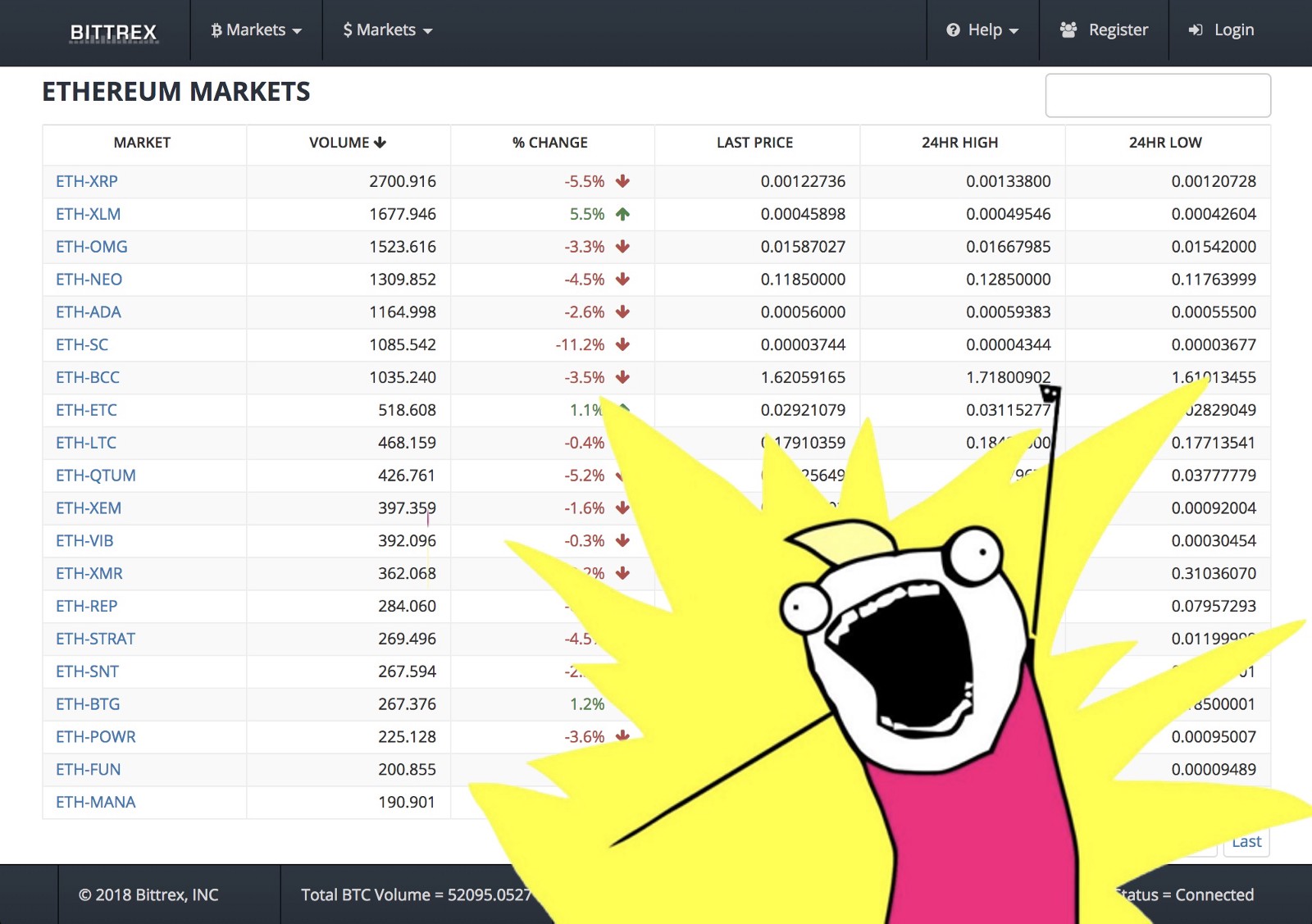Open the ETH-XMR market link
Image resolution: width=1312 pixels, height=924 pixels.
(89, 574)
